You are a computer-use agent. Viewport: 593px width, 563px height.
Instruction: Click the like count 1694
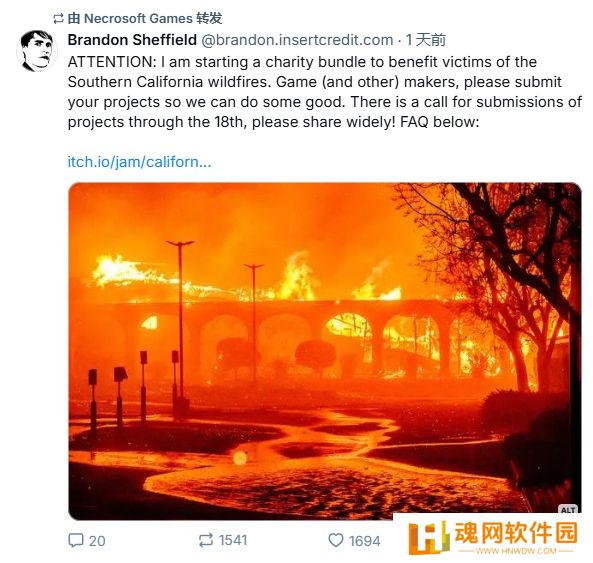coord(365,541)
